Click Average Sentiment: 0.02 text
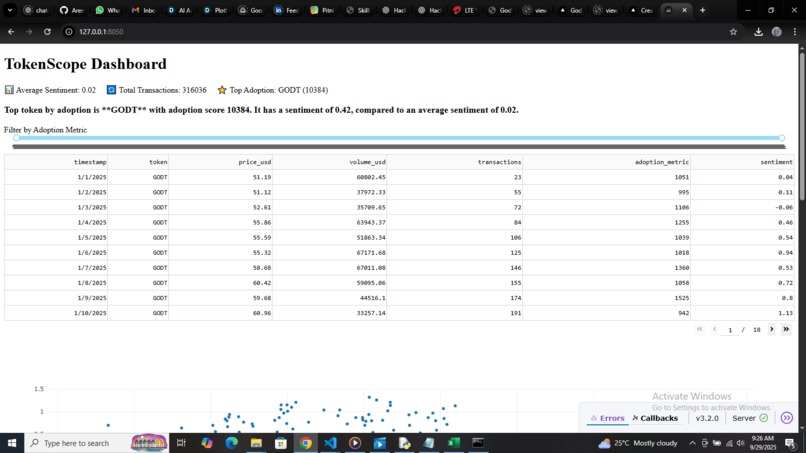The image size is (806, 453). coord(56,90)
